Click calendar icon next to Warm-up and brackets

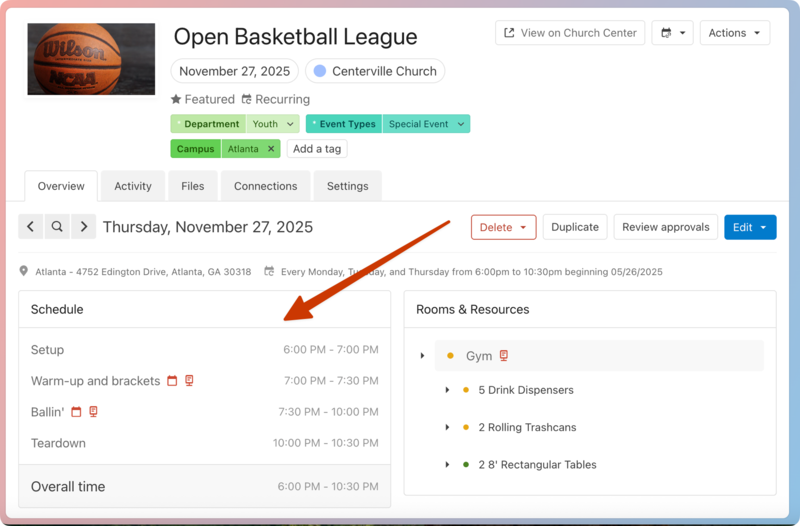[172, 381]
